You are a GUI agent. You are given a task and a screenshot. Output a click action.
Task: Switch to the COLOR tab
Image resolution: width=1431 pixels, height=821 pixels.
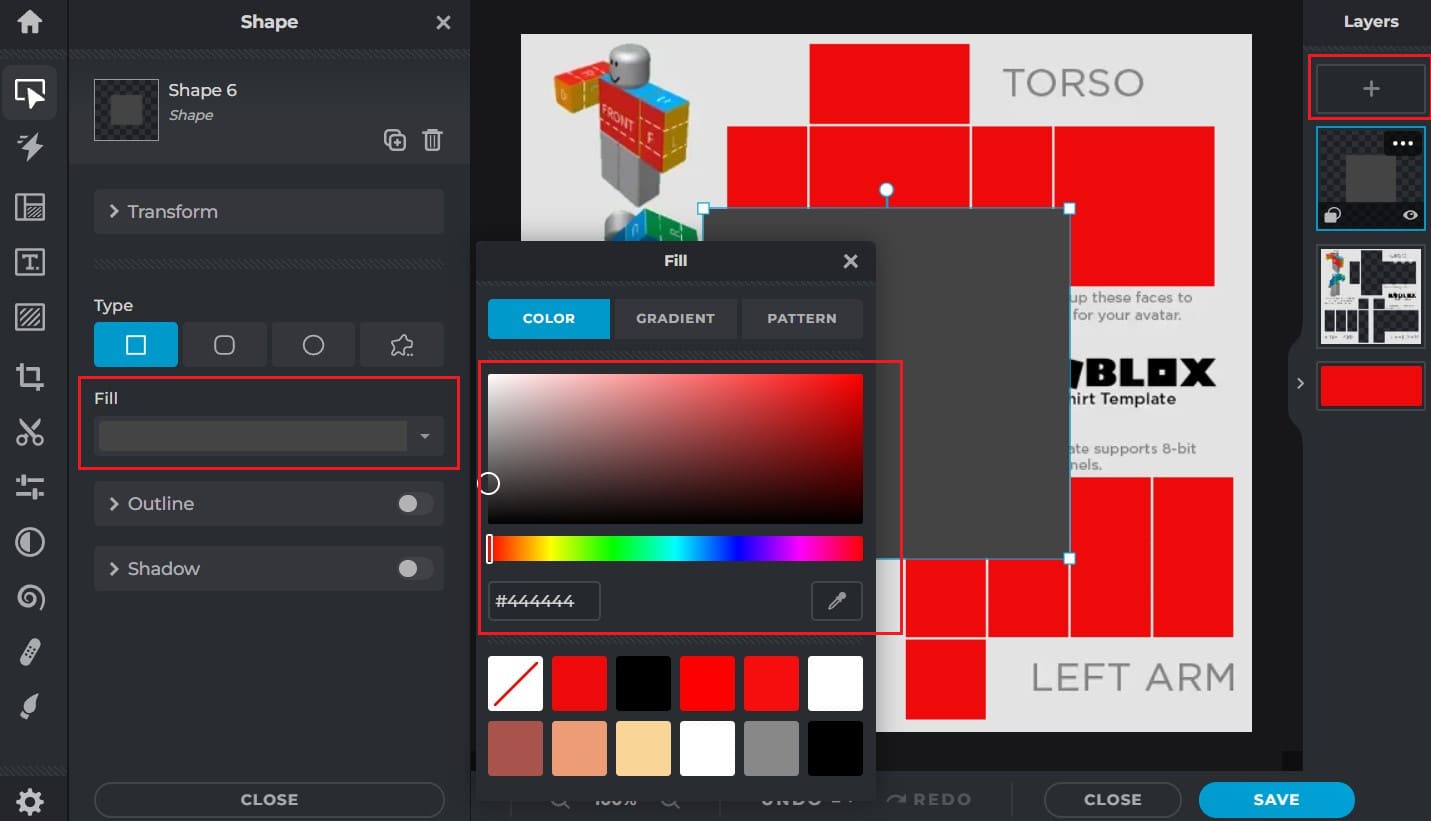(x=549, y=318)
